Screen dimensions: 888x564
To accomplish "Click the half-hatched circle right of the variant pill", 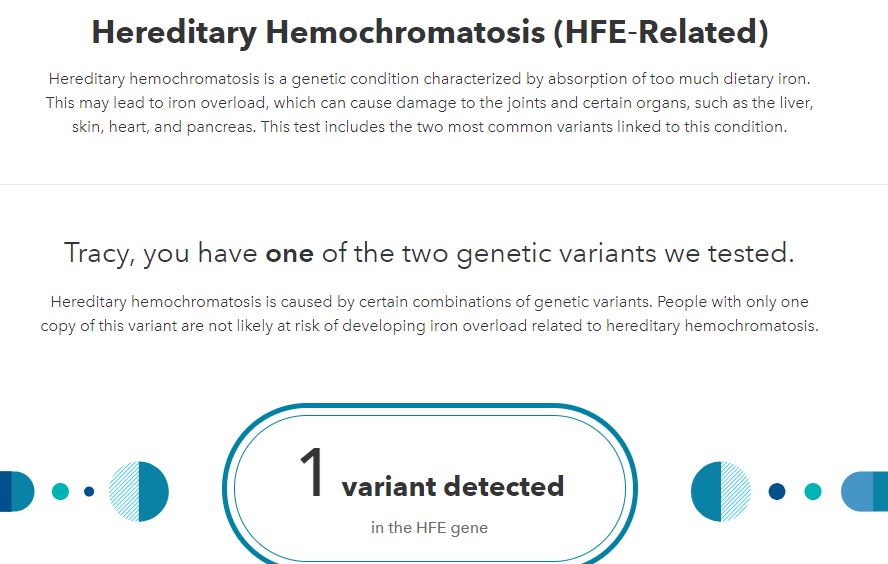I will [x=721, y=491].
